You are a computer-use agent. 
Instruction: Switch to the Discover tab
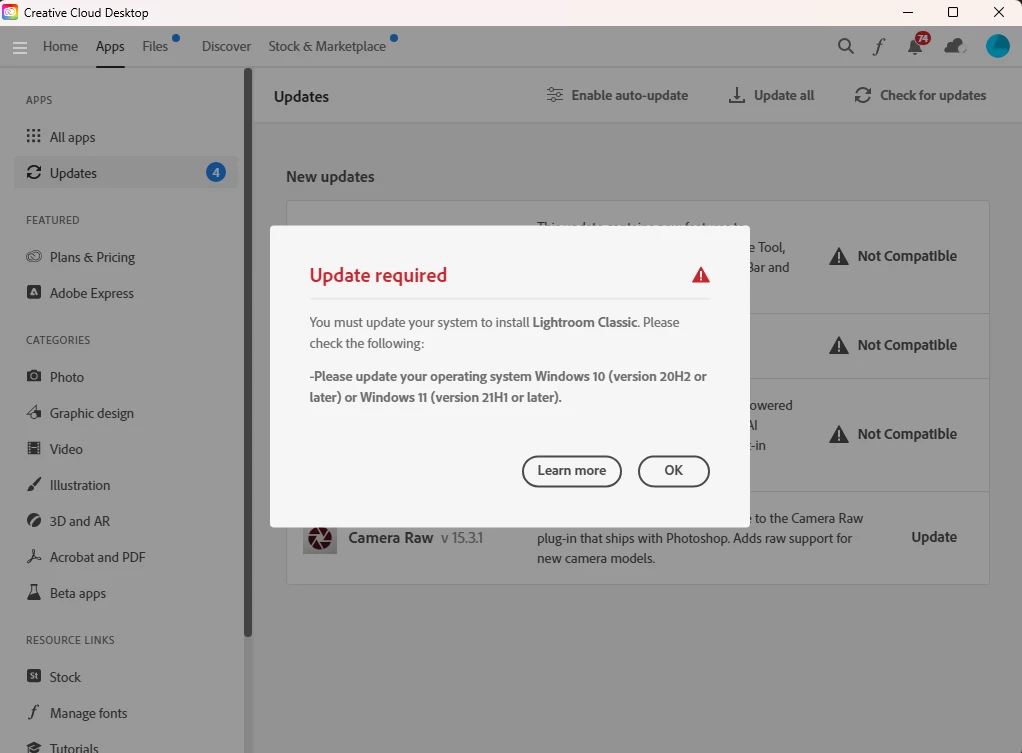[226, 46]
